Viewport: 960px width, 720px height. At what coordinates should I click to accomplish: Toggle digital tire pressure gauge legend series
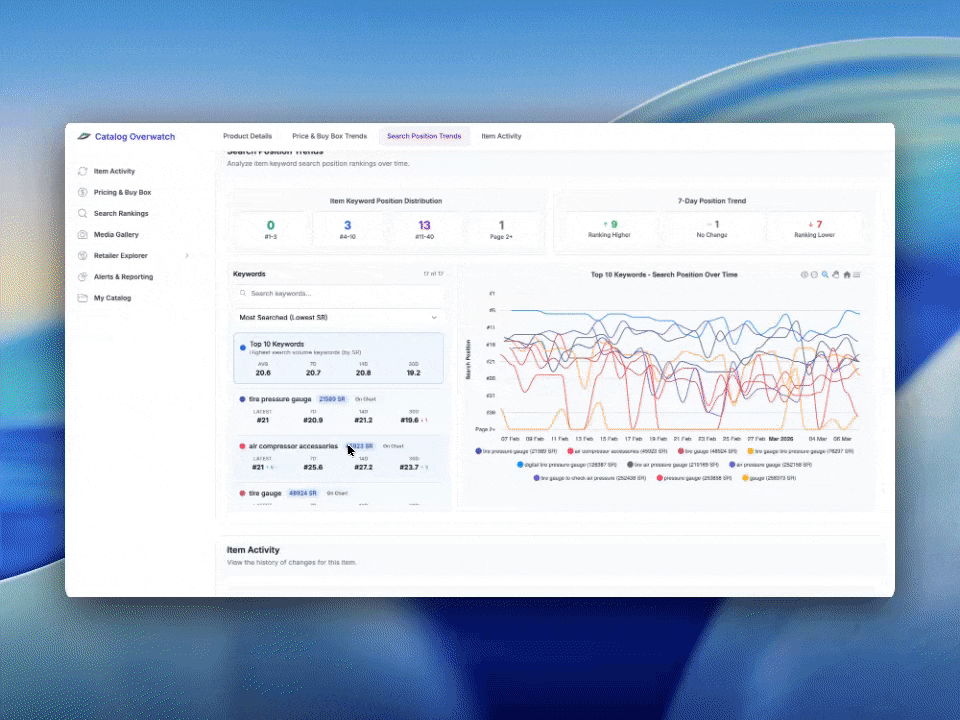[567, 465]
